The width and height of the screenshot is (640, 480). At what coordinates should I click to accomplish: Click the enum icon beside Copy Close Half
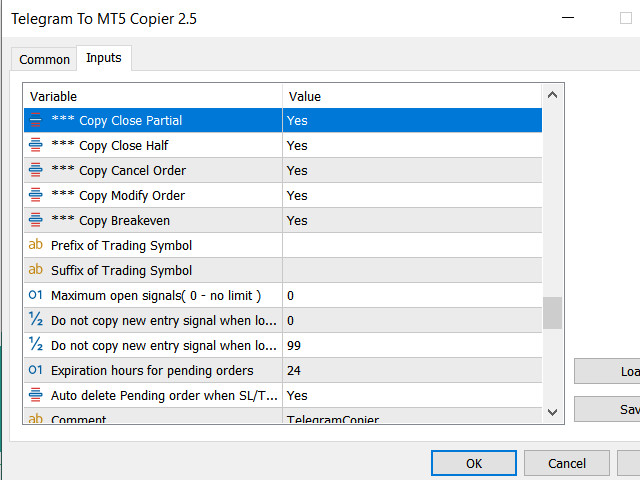point(36,145)
